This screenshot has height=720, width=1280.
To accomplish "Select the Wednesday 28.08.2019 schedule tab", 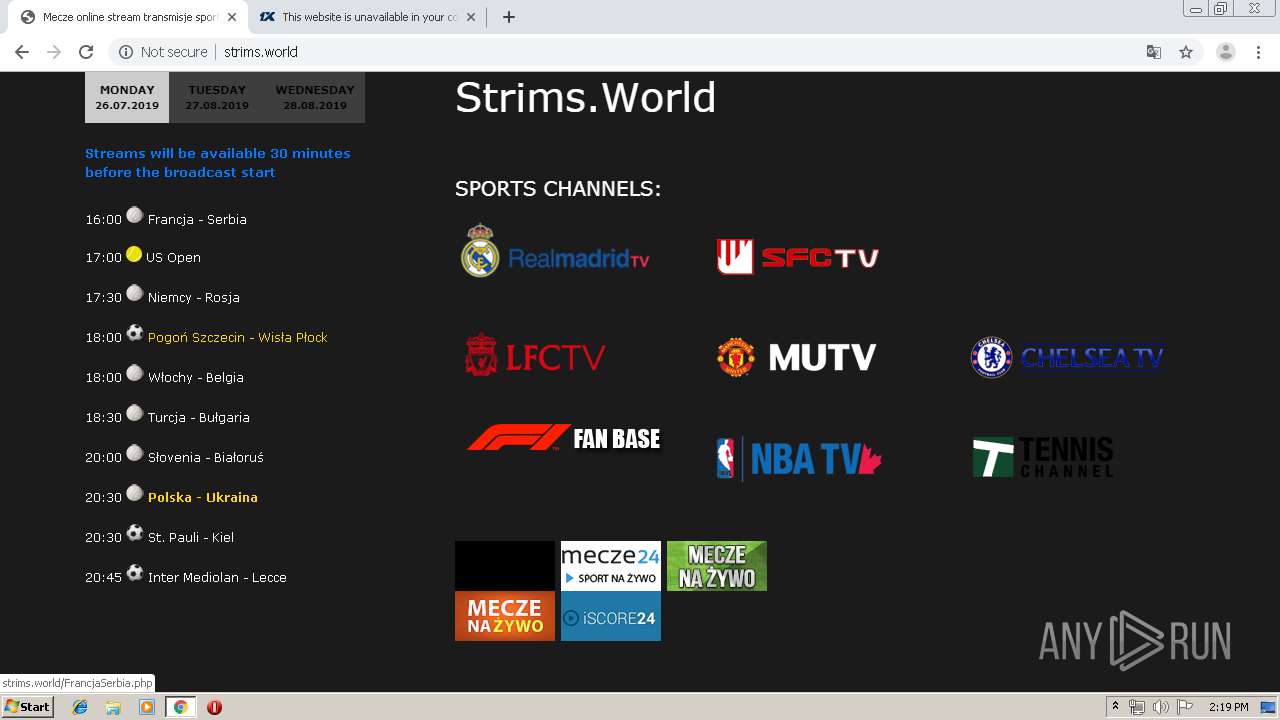I will coord(315,97).
